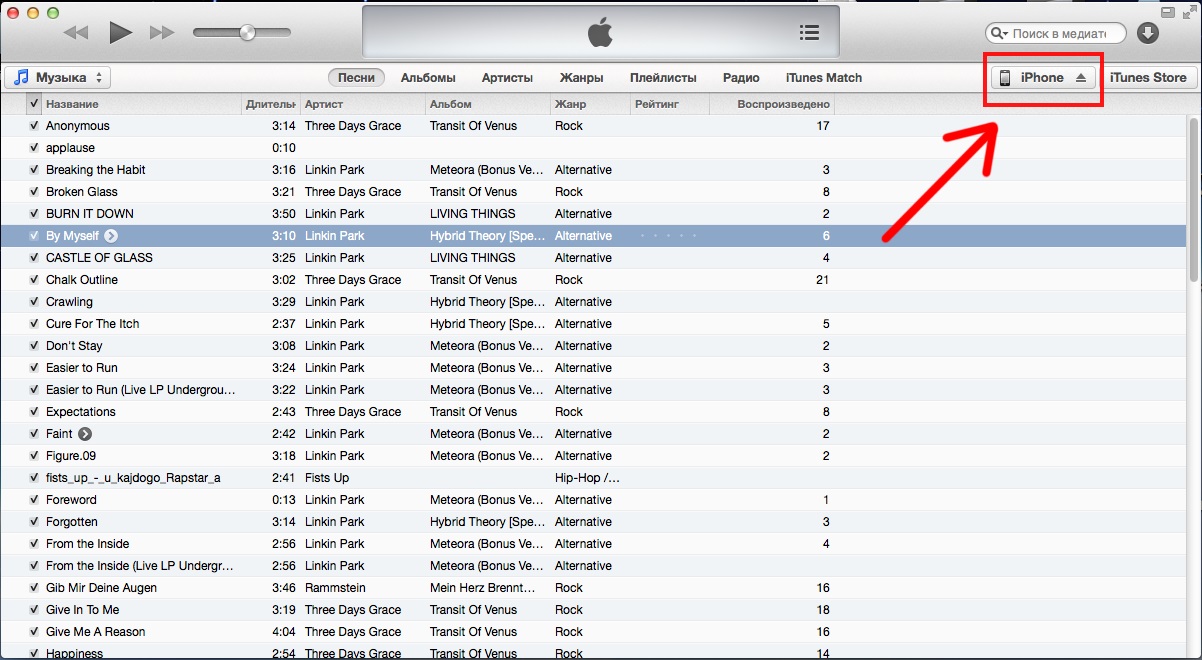Click the search library field
1202x660 pixels.
click(1056, 33)
